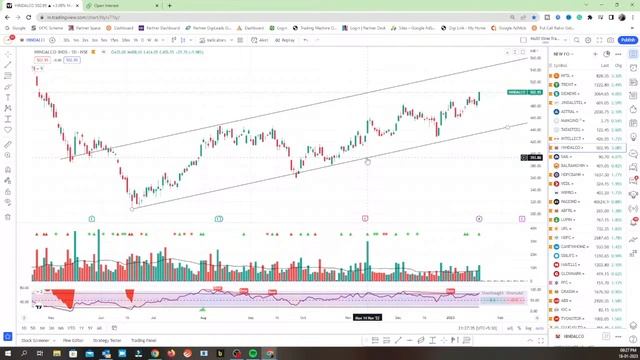Click the Publish button
Viewport: 640px width, 360px height.
(x=628, y=40)
